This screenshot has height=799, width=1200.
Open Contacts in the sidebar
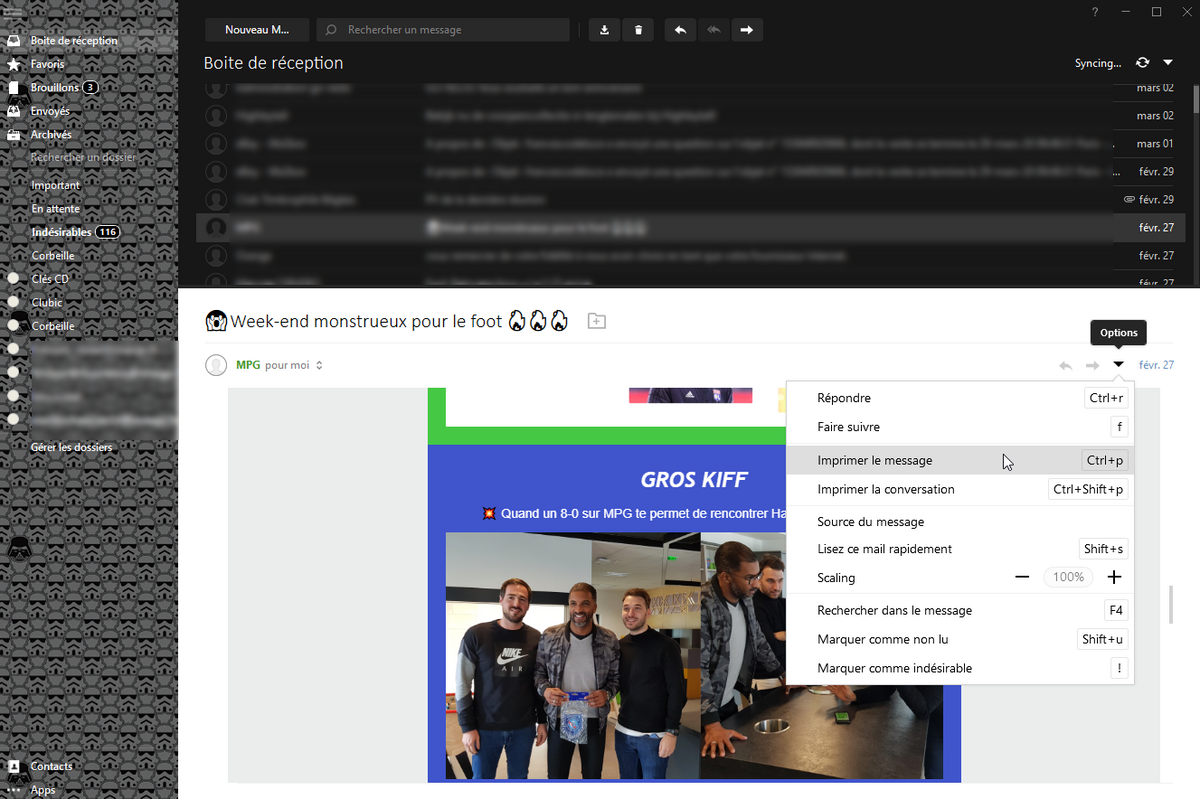[x=52, y=766]
